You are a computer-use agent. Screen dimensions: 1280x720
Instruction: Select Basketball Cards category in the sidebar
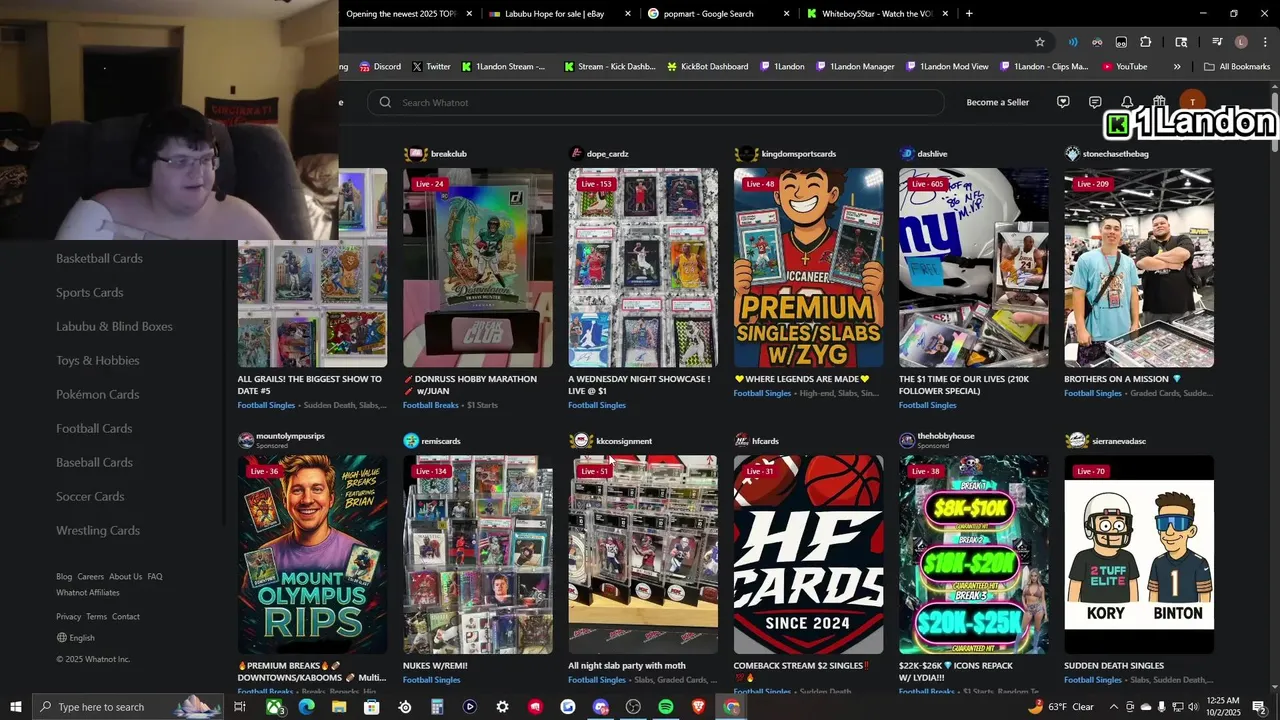pyautogui.click(x=99, y=258)
